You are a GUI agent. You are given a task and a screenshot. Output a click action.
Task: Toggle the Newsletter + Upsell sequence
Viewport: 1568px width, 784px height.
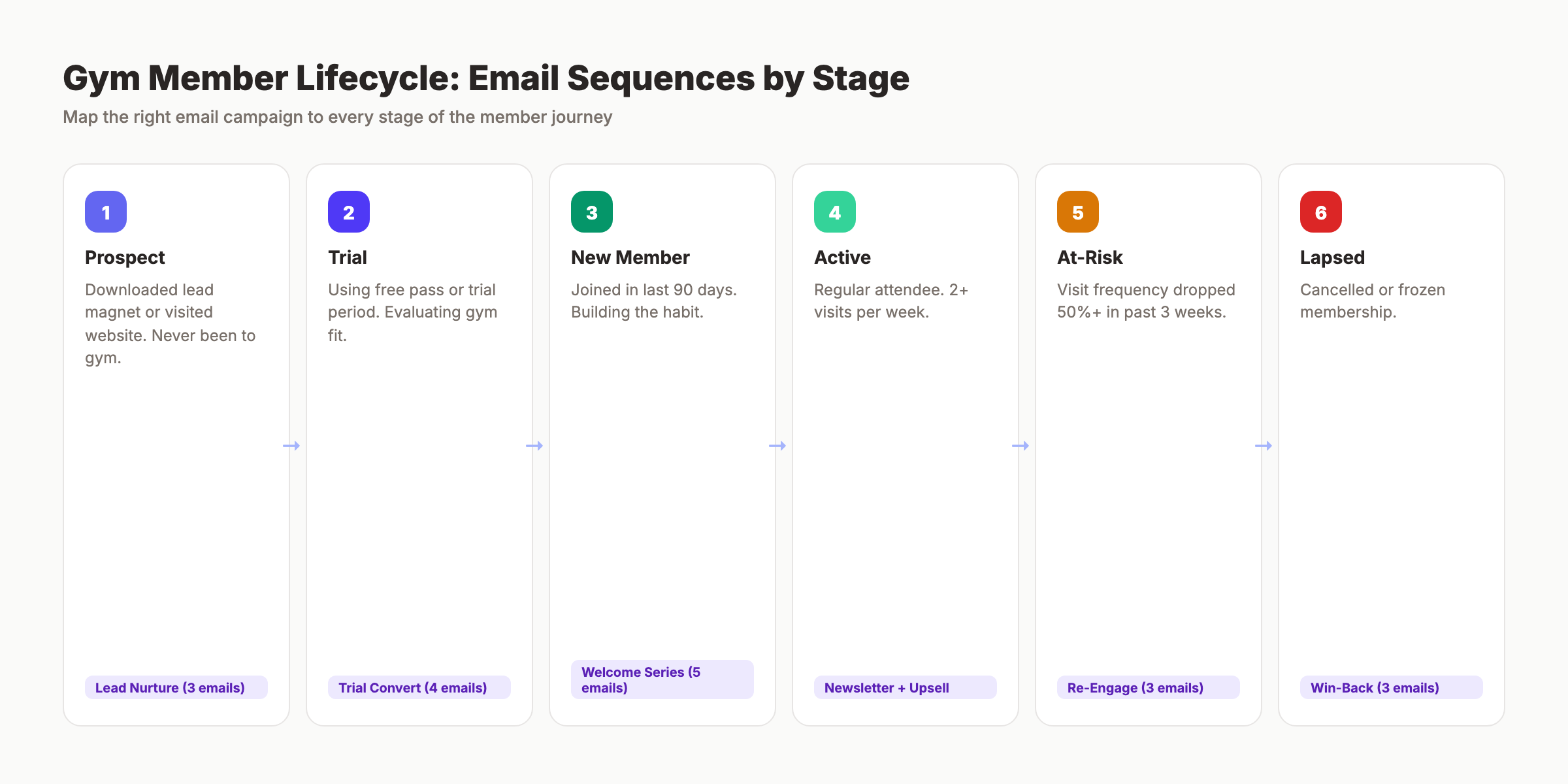coord(905,687)
